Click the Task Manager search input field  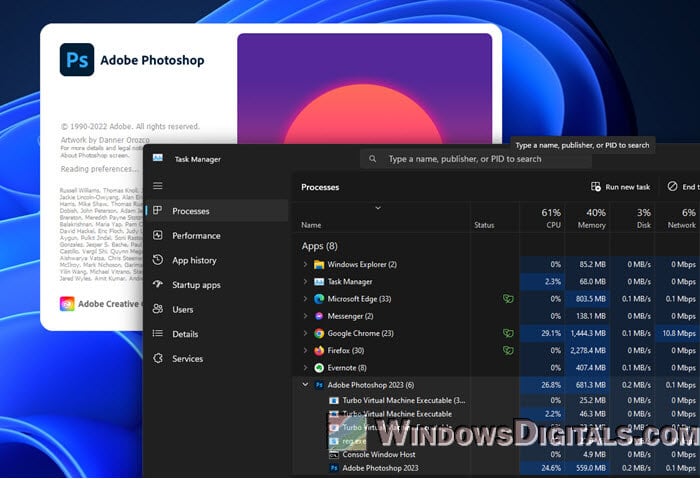coord(476,159)
